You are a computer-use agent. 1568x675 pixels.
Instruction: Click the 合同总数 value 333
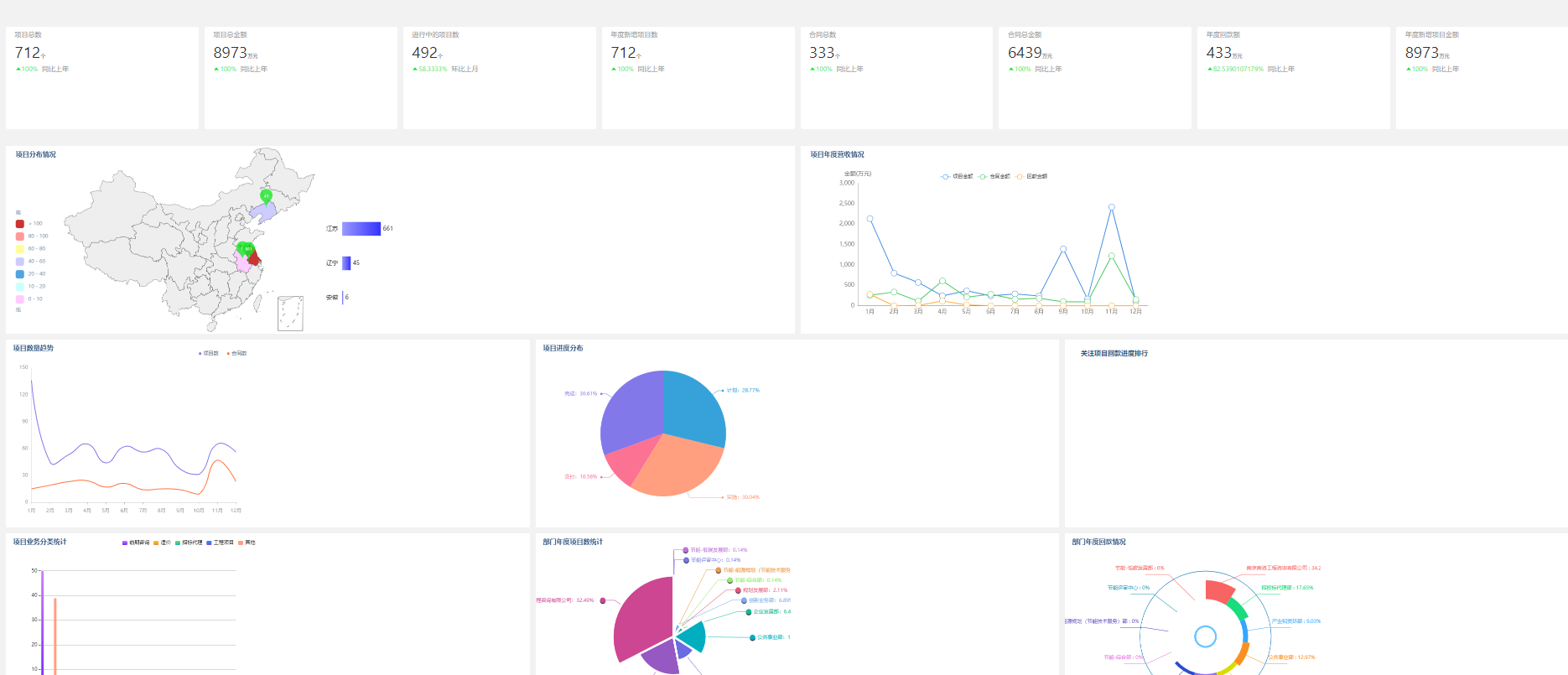click(x=822, y=53)
